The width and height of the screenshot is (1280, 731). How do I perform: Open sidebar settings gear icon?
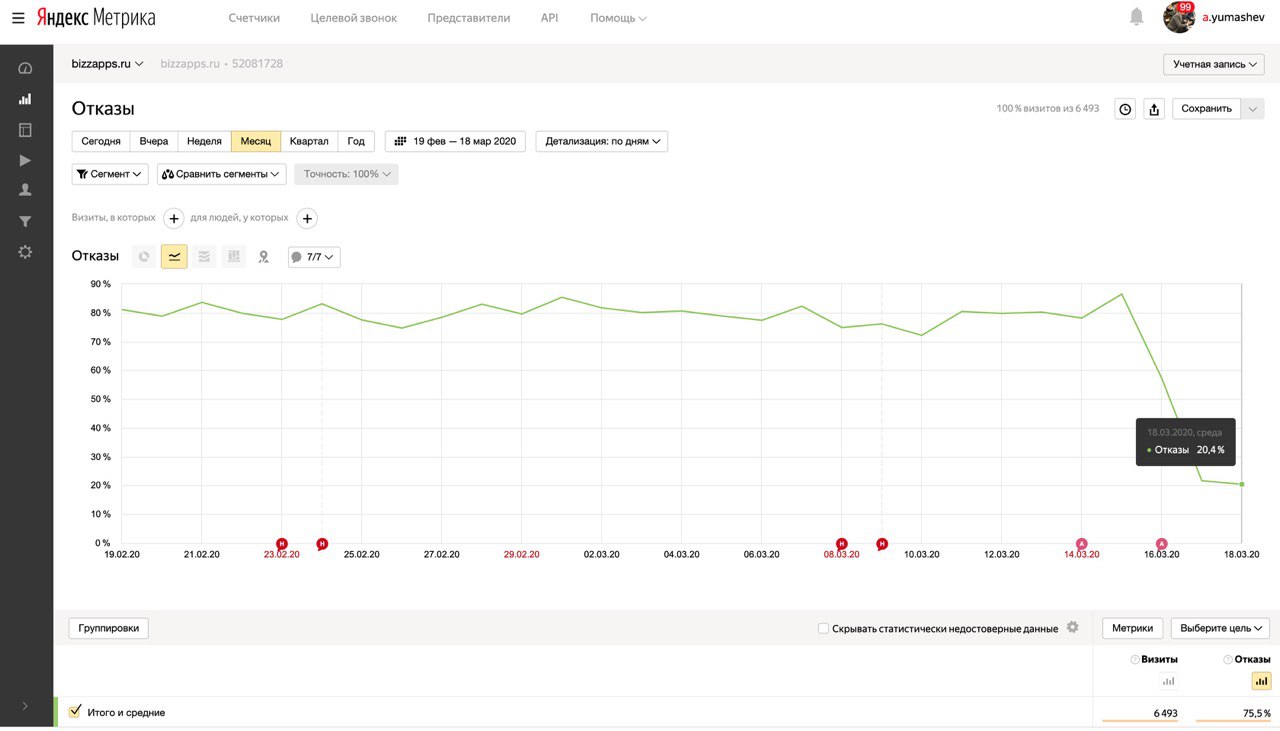pos(25,252)
